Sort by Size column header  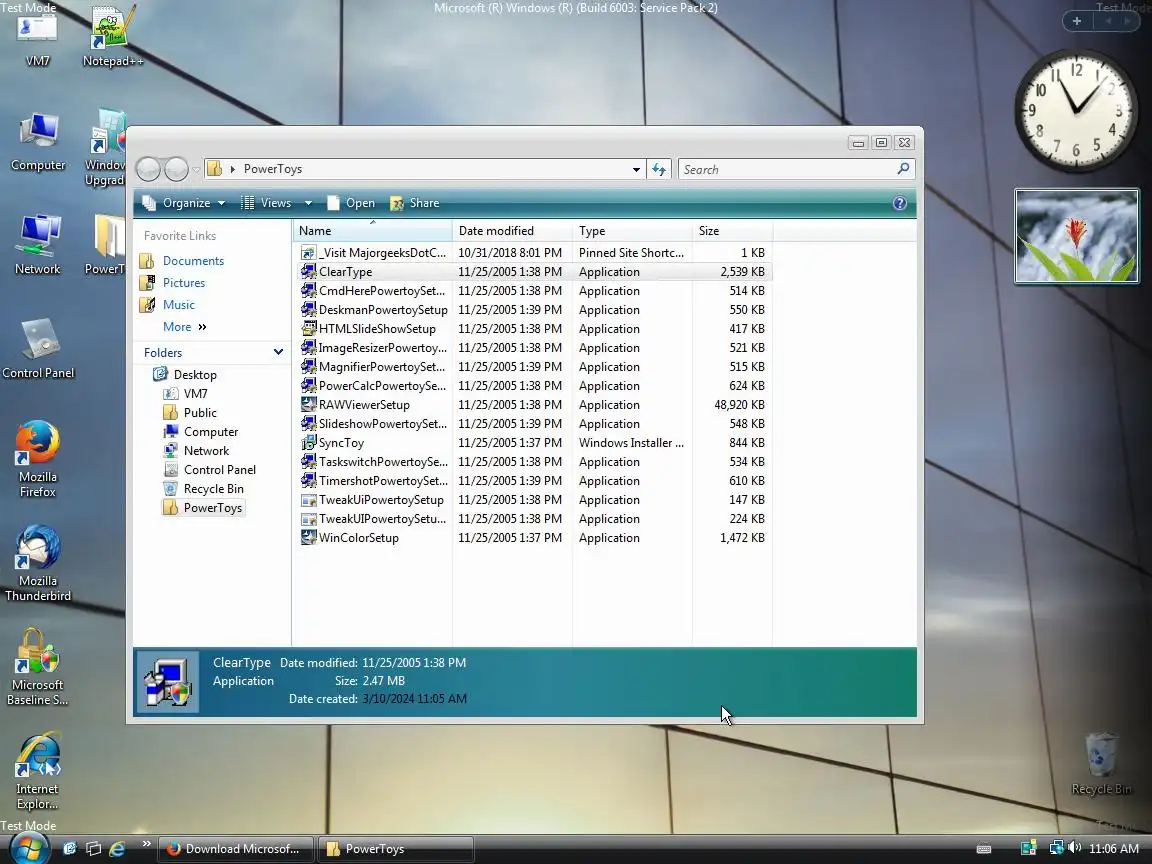[732, 231]
